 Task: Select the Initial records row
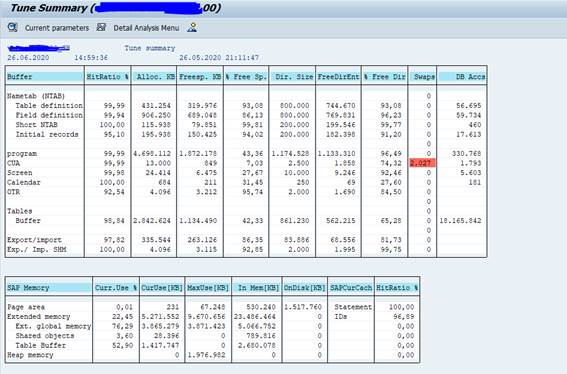[246, 135]
